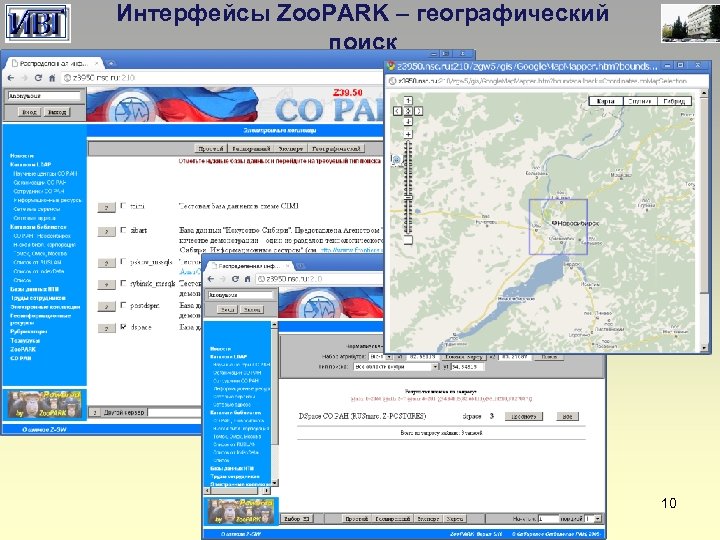Pan the map right with arrow control
The width and height of the screenshot is (720, 540).
(419, 111)
